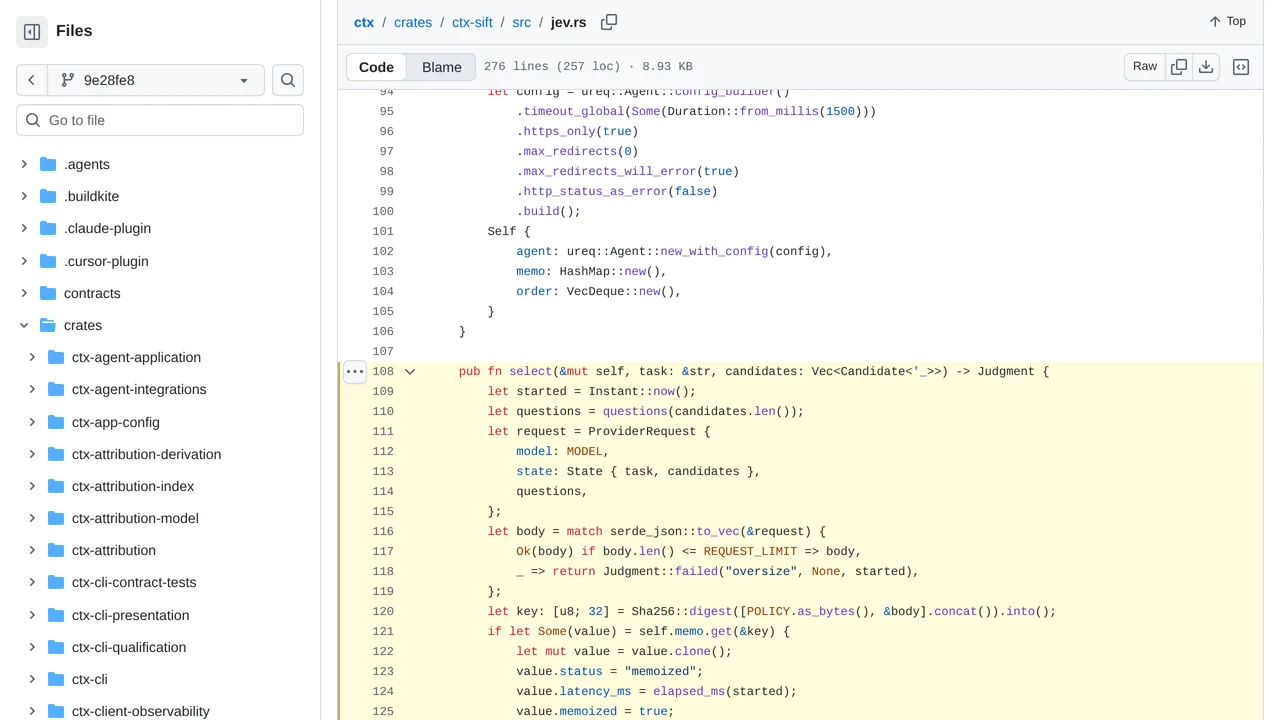Collapse the file tree side panel icon
The image size is (1280, 720).
[32, 32]
